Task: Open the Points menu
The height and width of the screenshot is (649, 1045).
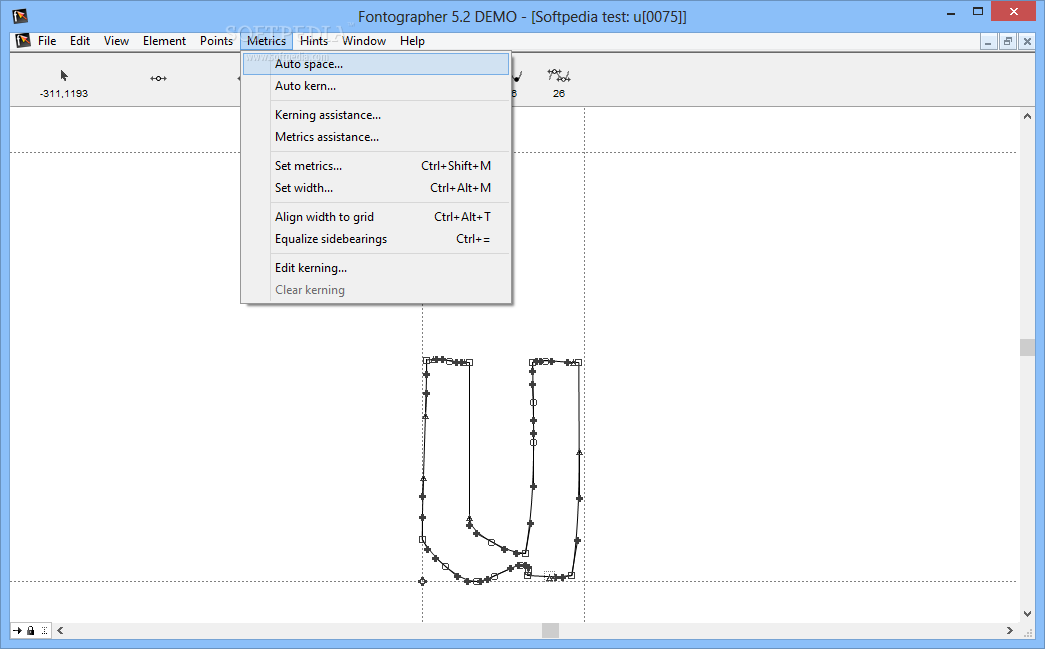Action: [x=217, y=41]
